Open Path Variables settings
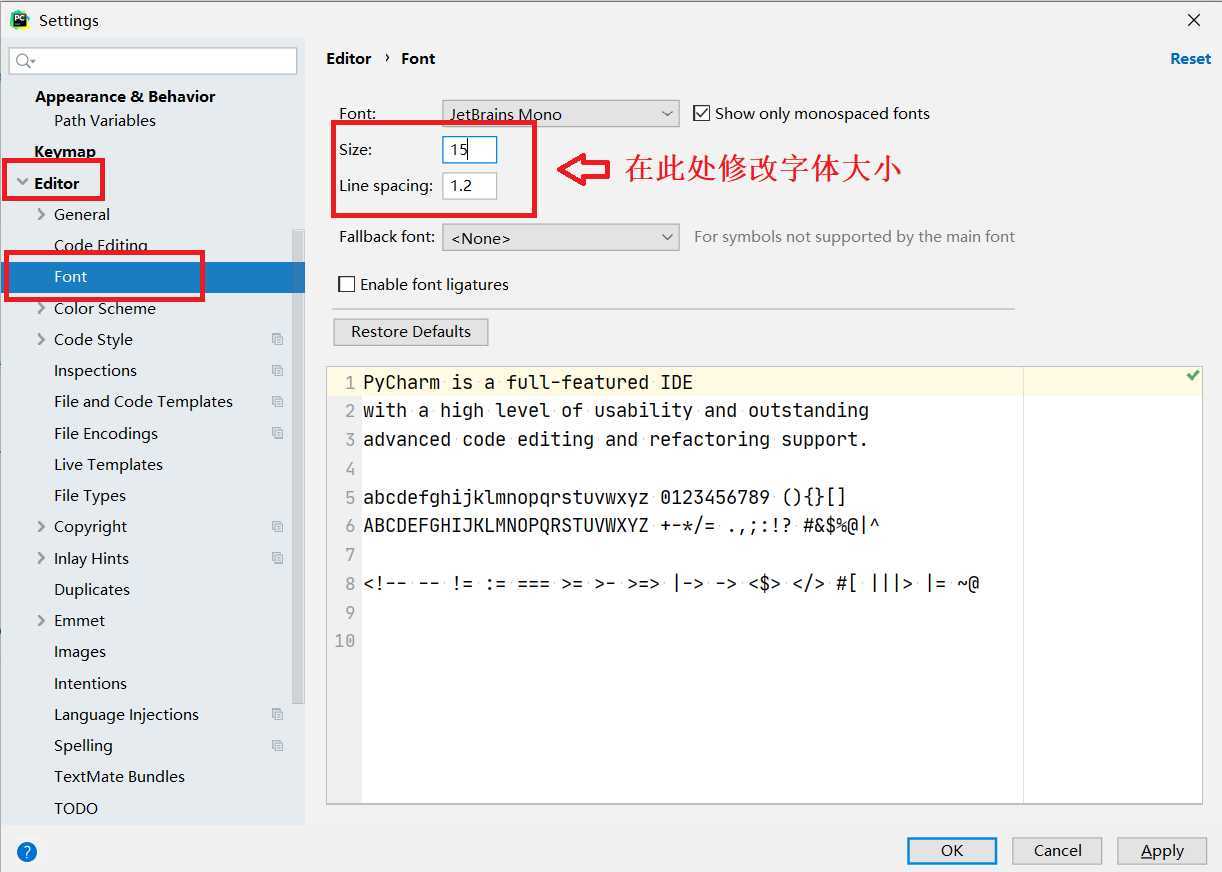Image resolution: width=1222 pixels, height=872 pixels. [x=105, y=120]
